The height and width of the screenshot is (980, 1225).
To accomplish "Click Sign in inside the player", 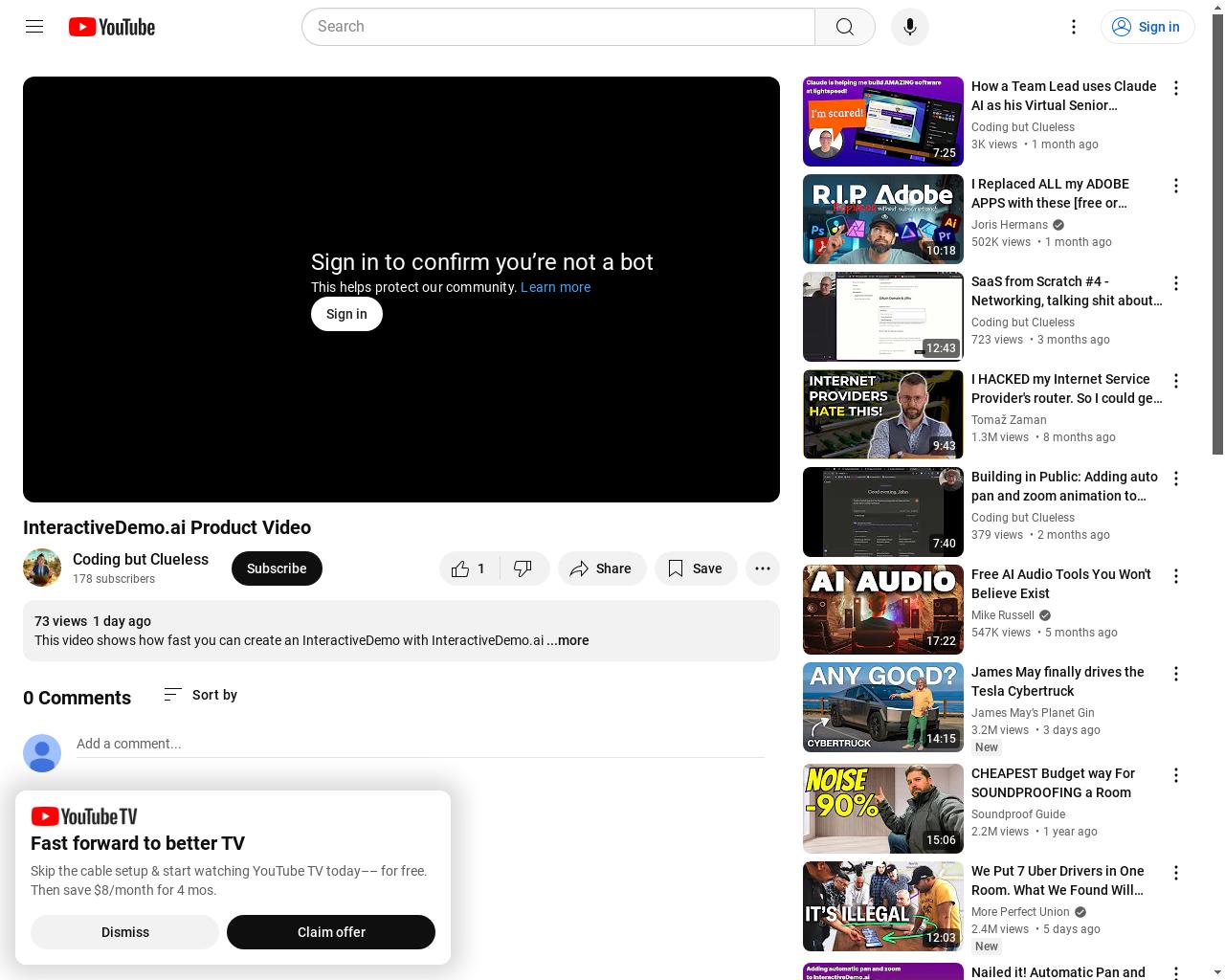I will [346, 314].
